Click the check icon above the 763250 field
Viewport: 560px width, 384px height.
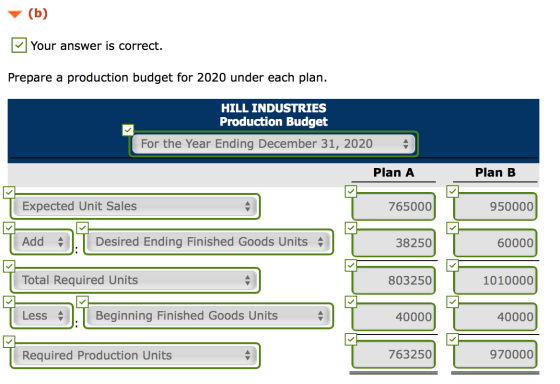351,339
